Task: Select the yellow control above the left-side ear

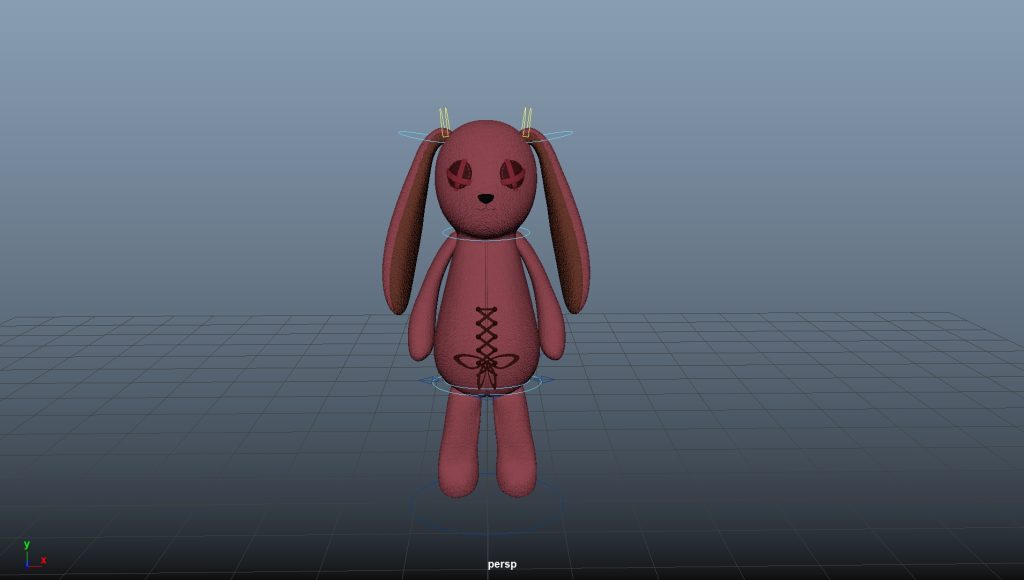Action: click(x=445, y=122)
